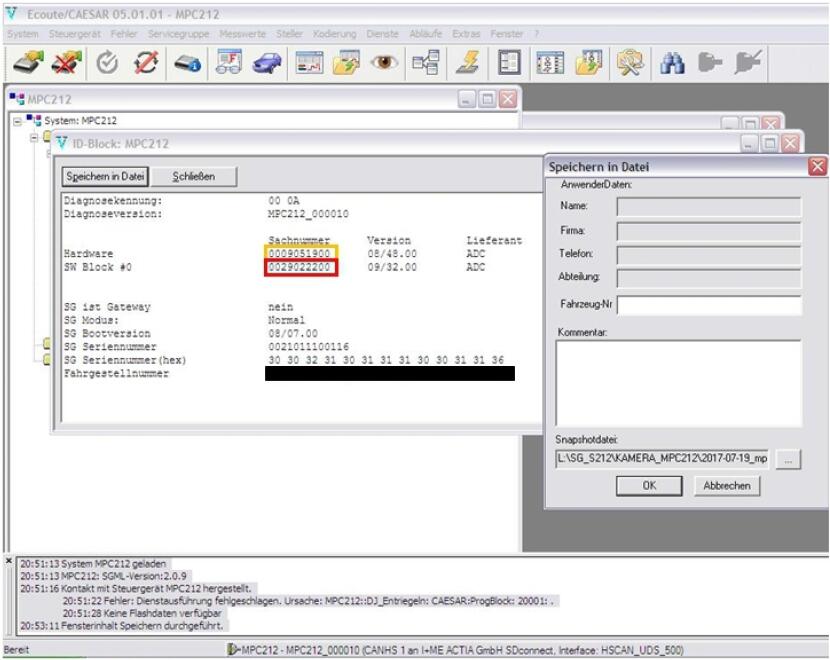Click the snapshot file browse '...' button
The height and width of the screenshot is (660, 830).
[788, 459]
